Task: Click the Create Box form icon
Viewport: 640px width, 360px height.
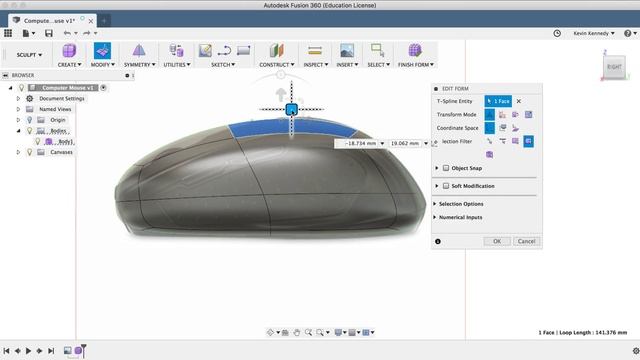Action: (69, 51)
